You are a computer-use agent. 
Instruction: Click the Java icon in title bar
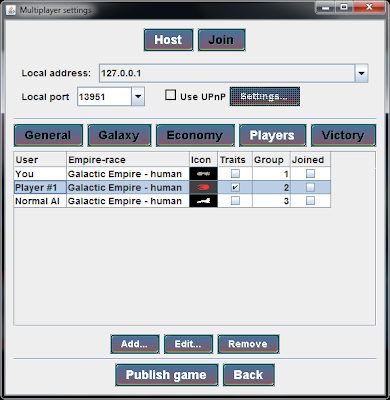point(11,10)
